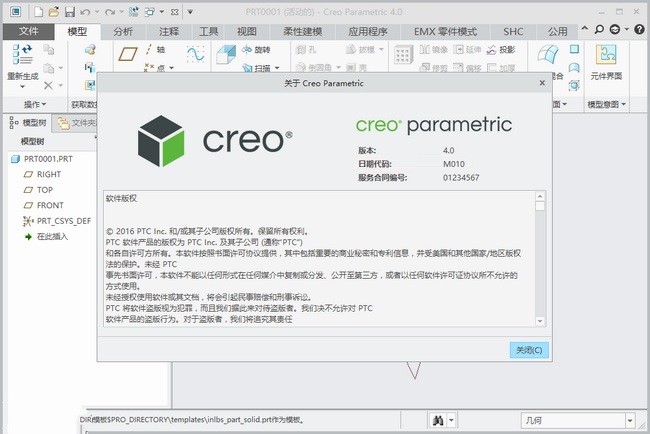This screenshot has height=434, width=650.
Task: Click the Extrude cube icon
Action: (226, 54)
